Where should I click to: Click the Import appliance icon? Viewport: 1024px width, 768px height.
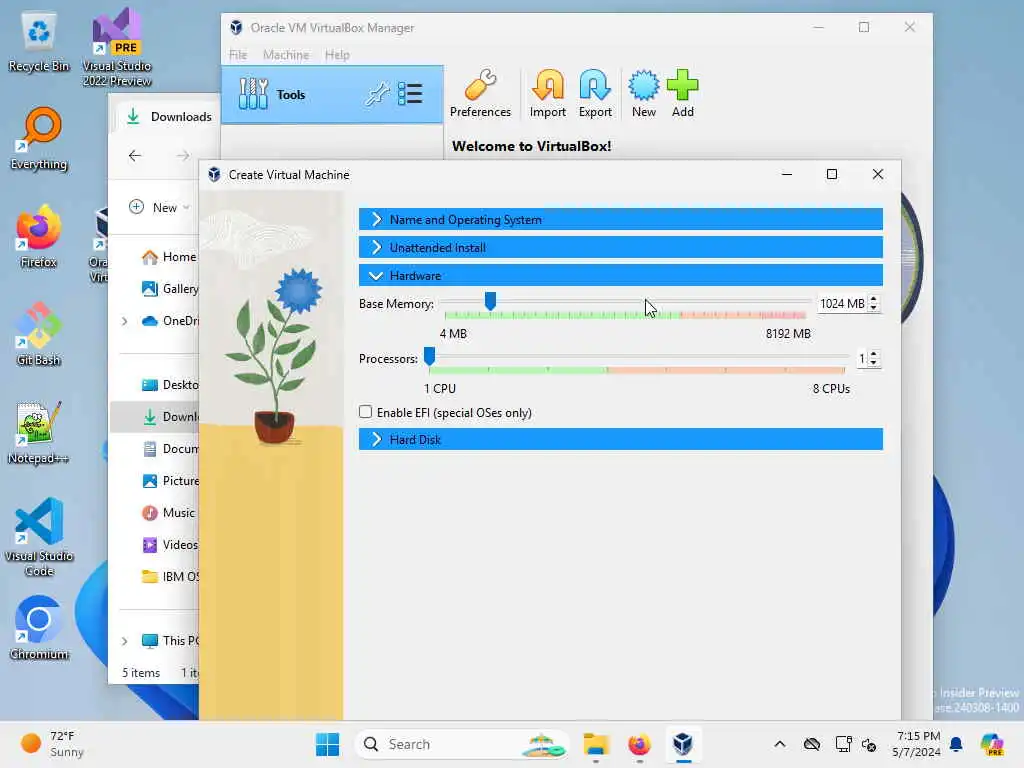click(x=547, y=94)
